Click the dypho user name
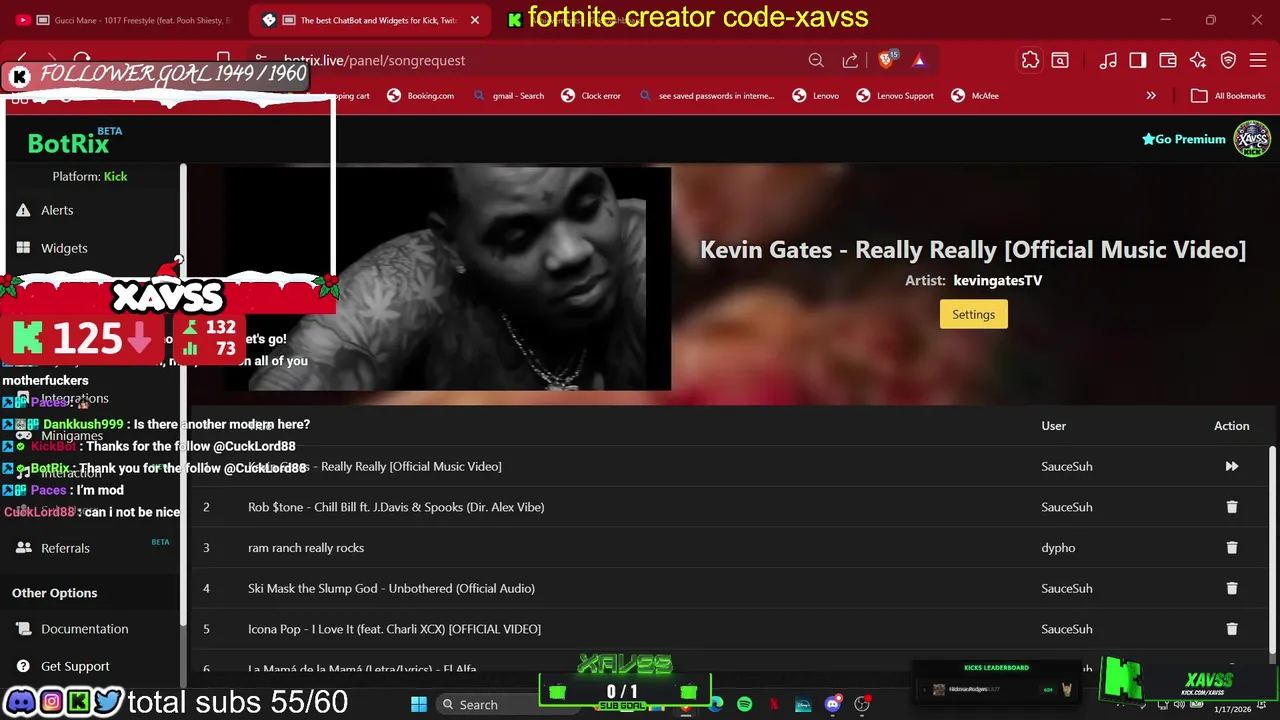Image resolution: width=1280 pixels, height=720 pixels. pos(1058,548)
